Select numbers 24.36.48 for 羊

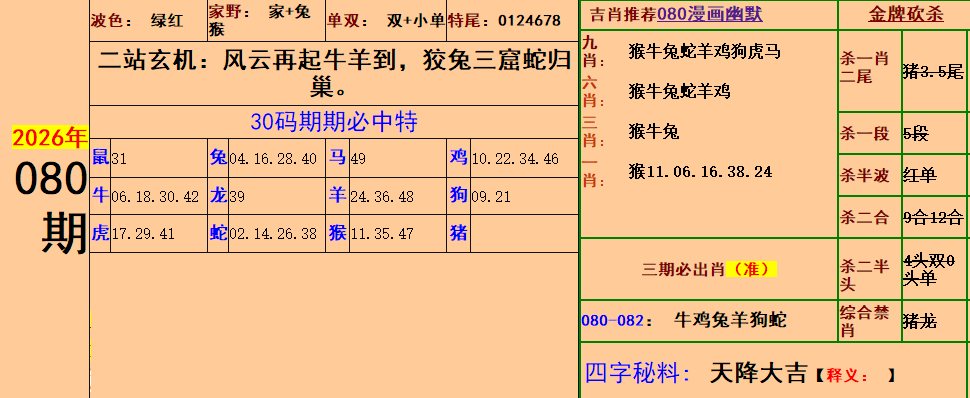[382, 197]
